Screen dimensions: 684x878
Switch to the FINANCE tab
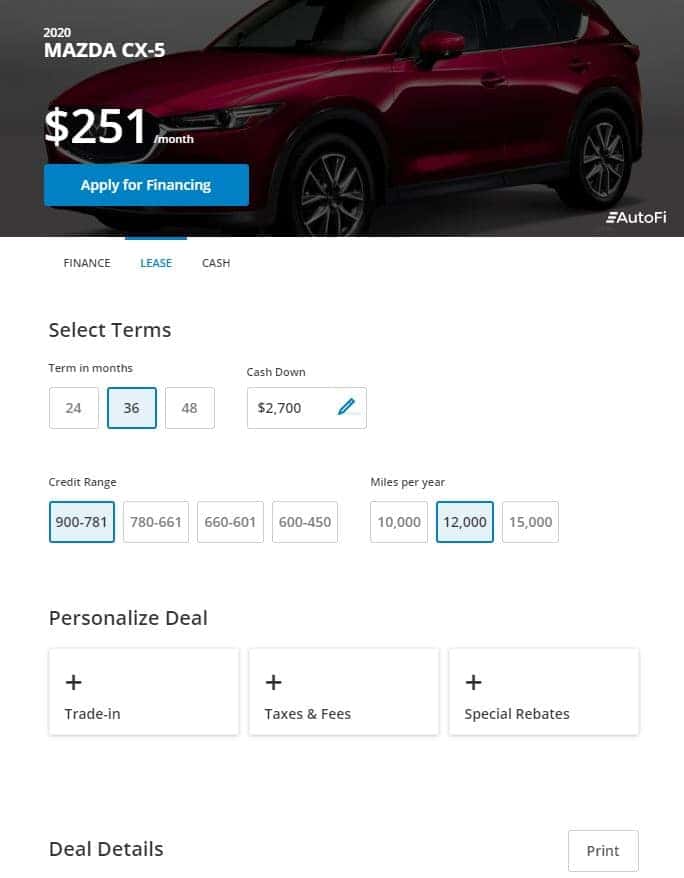87,263
